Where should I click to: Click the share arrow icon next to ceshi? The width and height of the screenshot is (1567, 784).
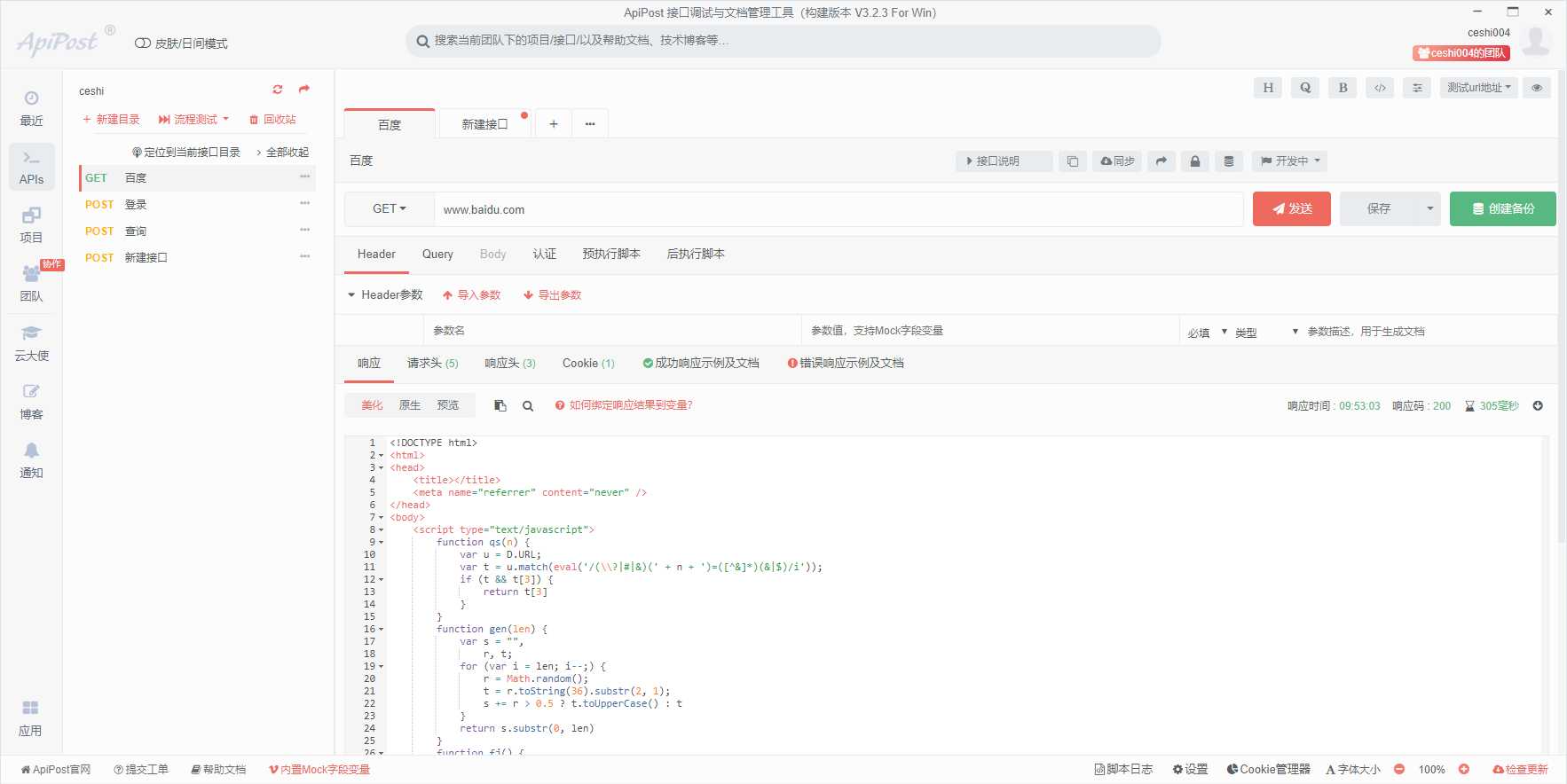[x=304, y=90]
